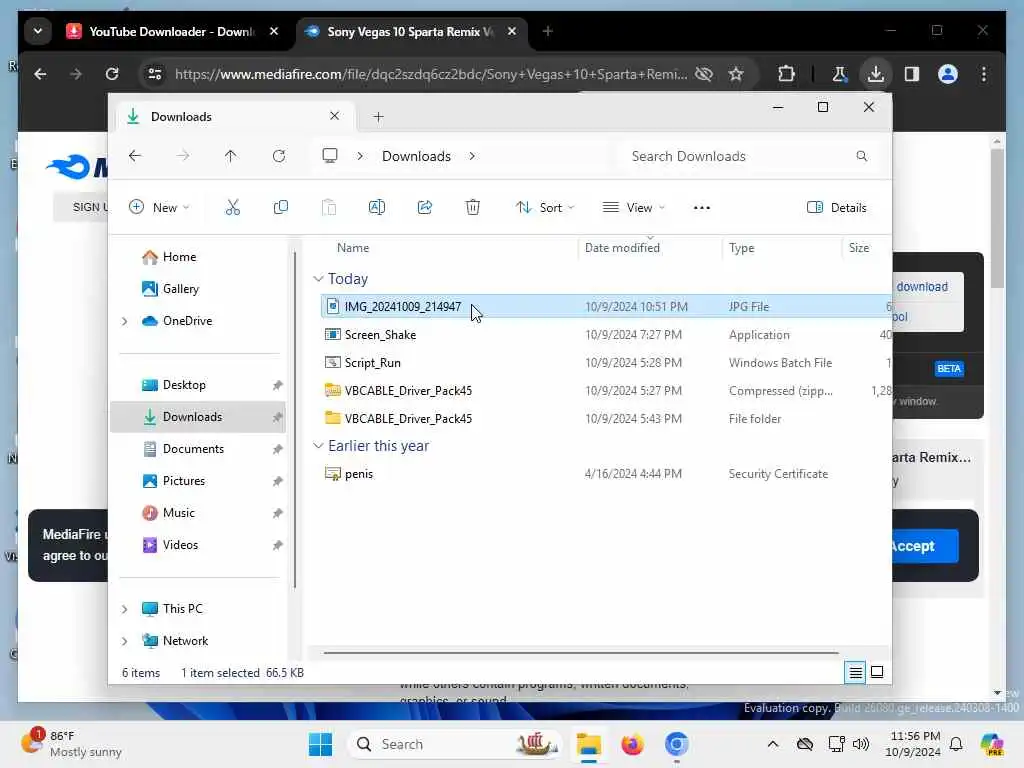This screenshot has width=1024, height=768.
Task: Switch to details list view icon in status bar
Action: click(x=856, y=672)
